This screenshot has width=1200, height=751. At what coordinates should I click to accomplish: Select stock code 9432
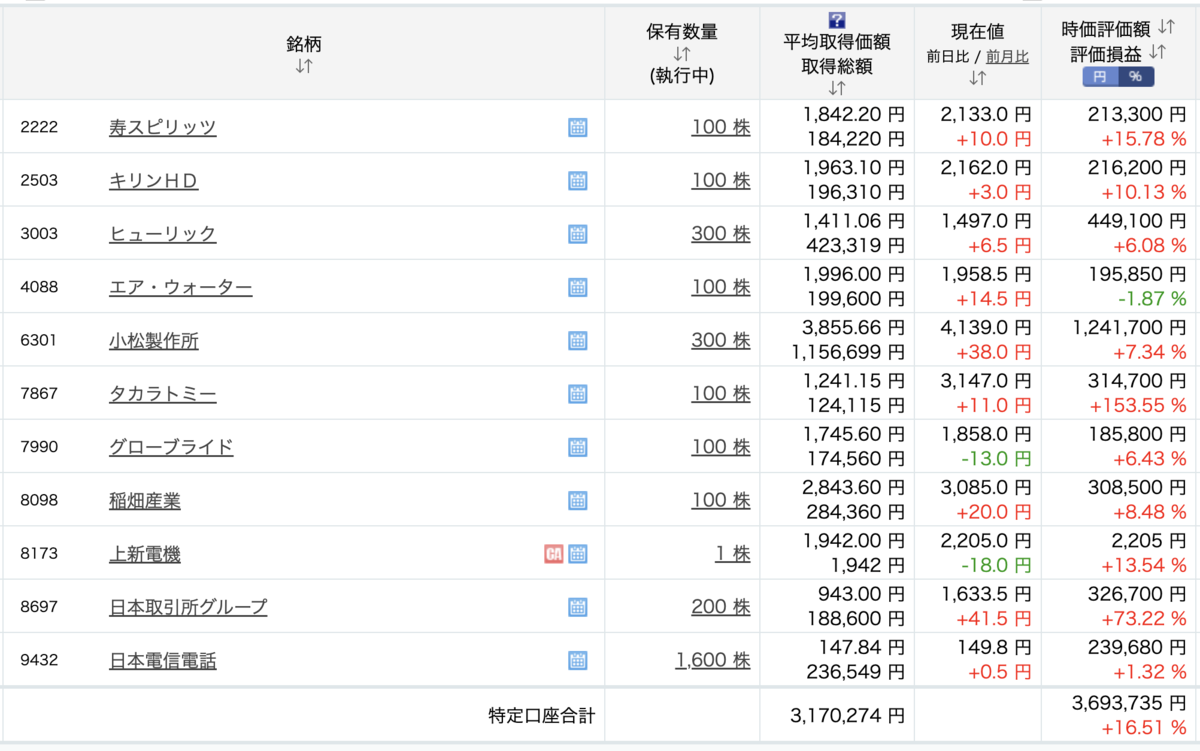39,660
